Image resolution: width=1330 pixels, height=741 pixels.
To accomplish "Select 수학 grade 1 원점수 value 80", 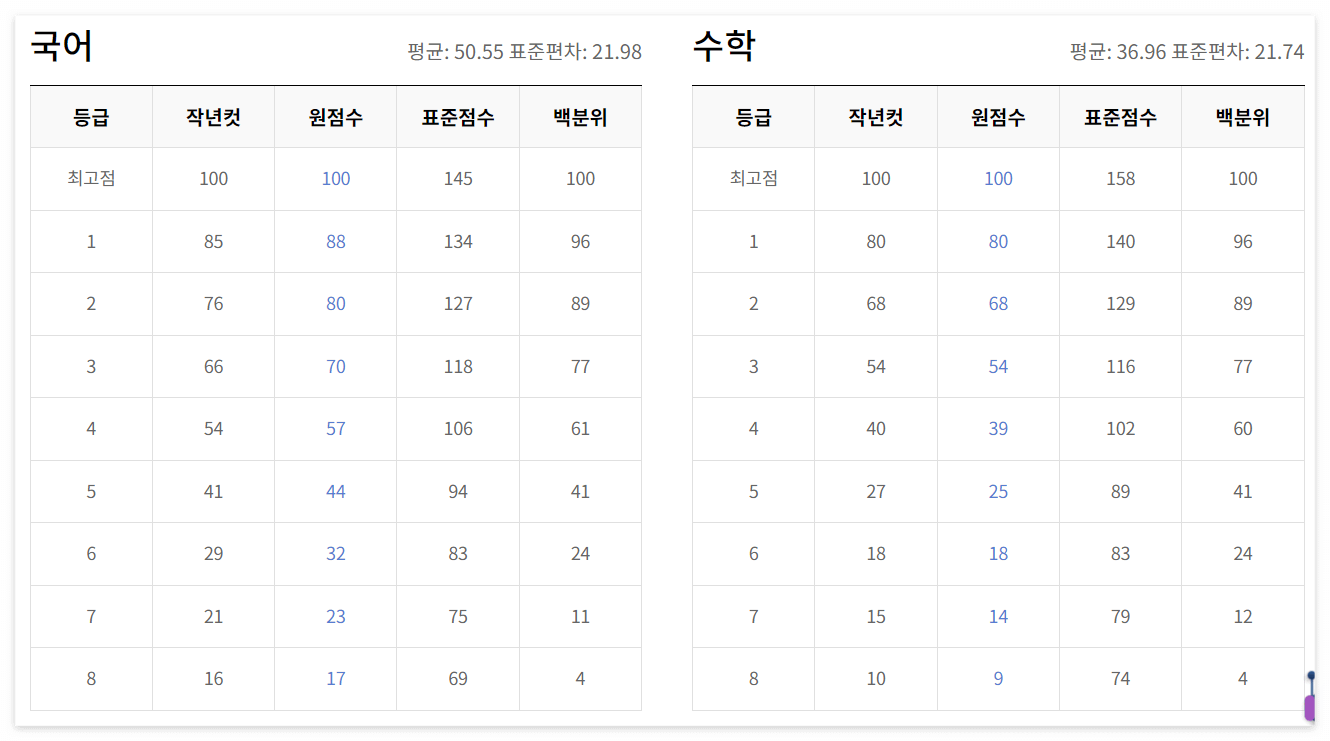I will pyautogui.click(x=997, y=241).
